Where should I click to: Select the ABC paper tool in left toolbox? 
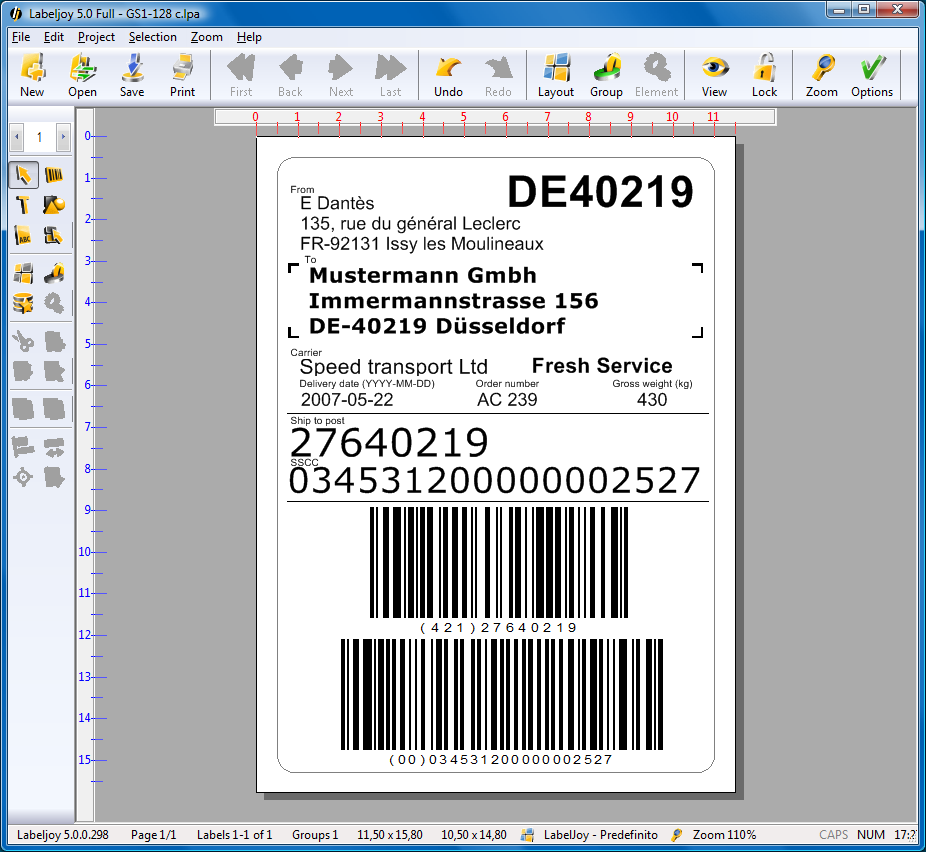pos(24,236)
